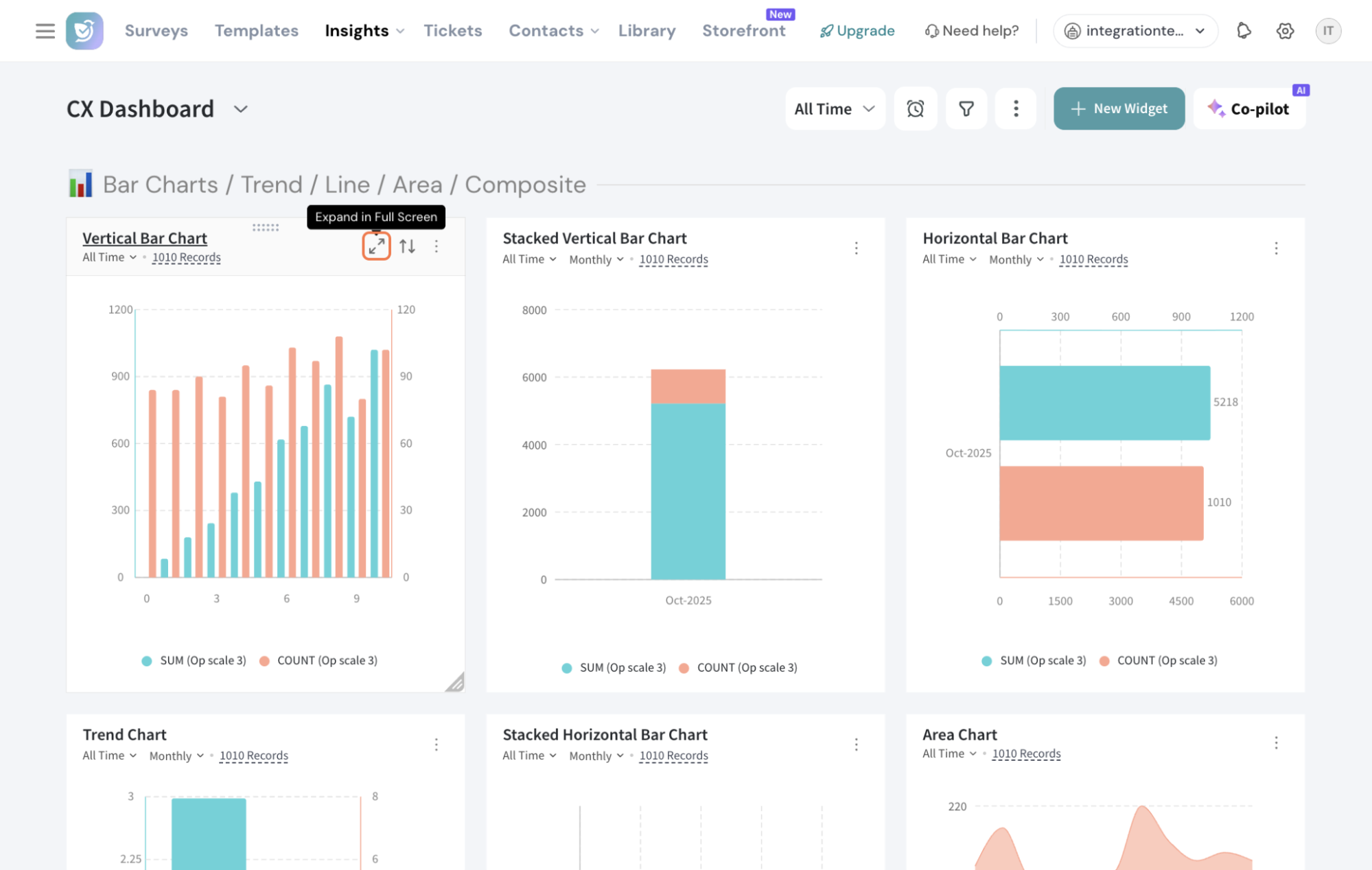Image resolution: width=1372 pixels, height=870 pixels.
Task: Open Monthly dropdown on Trend Chart
Action: [x=176, y=755]
